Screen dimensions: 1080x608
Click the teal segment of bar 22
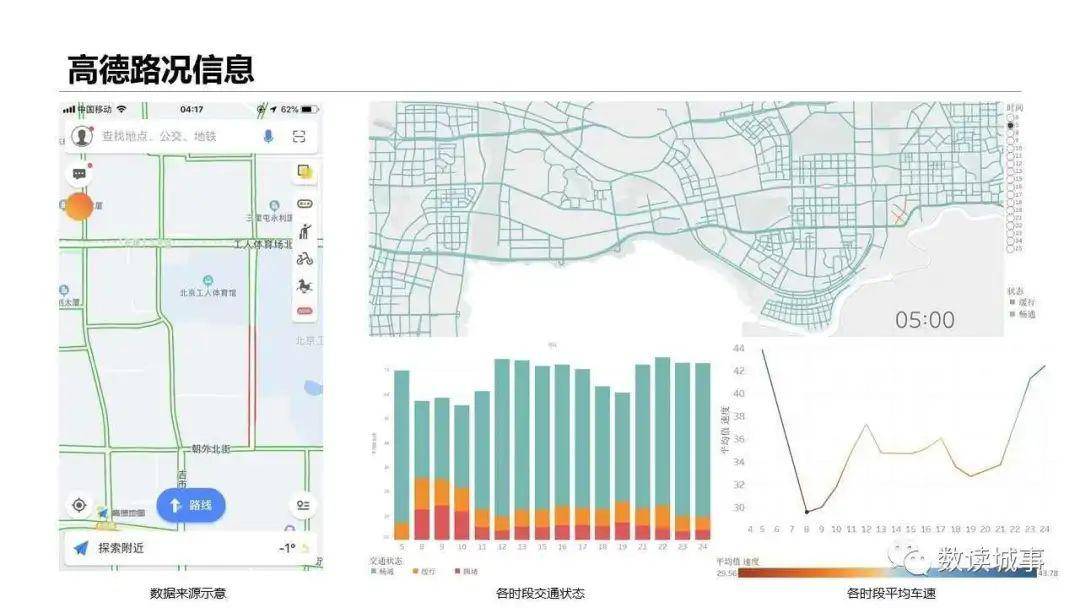(x=663, y=431)
